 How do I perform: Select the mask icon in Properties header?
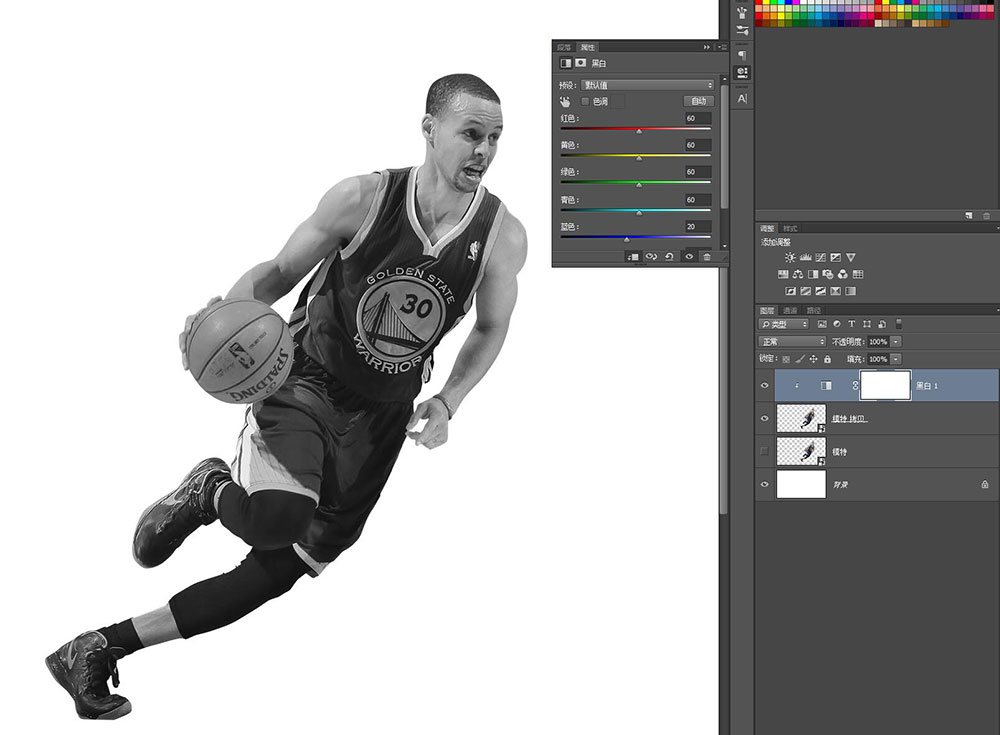pyautogui.click(x=580, y=63)
